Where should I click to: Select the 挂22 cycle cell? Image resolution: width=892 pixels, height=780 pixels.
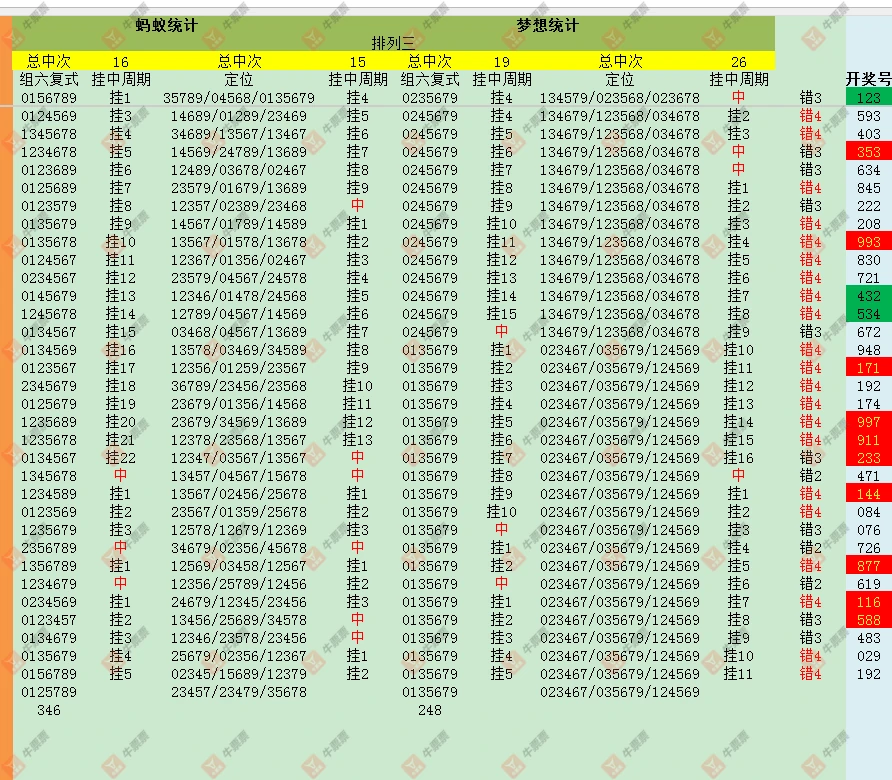[121, 458]
